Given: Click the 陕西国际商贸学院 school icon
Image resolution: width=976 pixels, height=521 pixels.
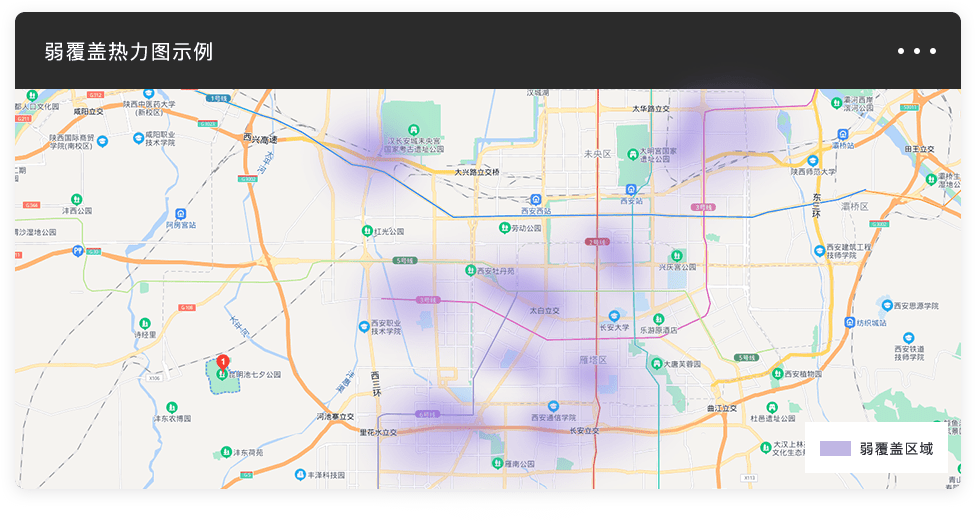Looking at the screenshot, I should pyautogui.click(x=103, y=141).
